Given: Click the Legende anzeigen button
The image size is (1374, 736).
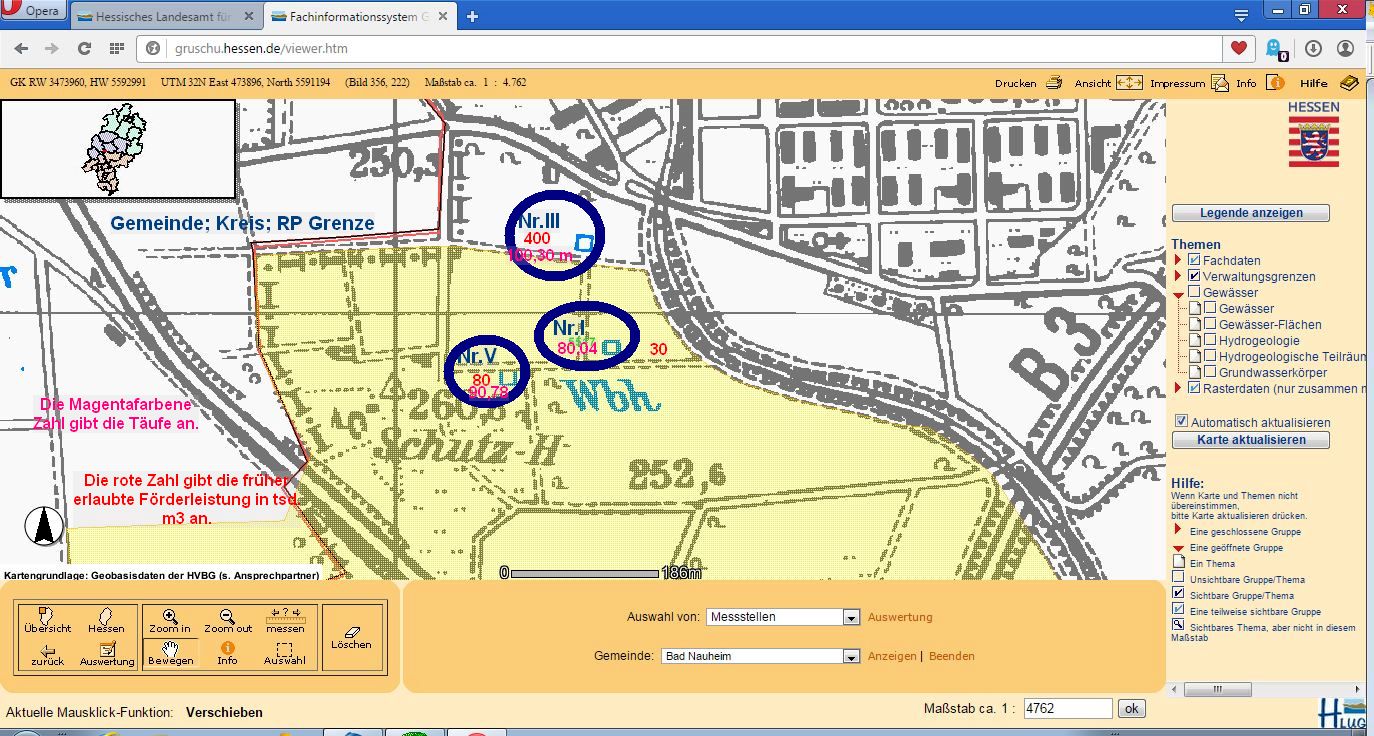Looking at the screenshot, I should [1250, 213].
